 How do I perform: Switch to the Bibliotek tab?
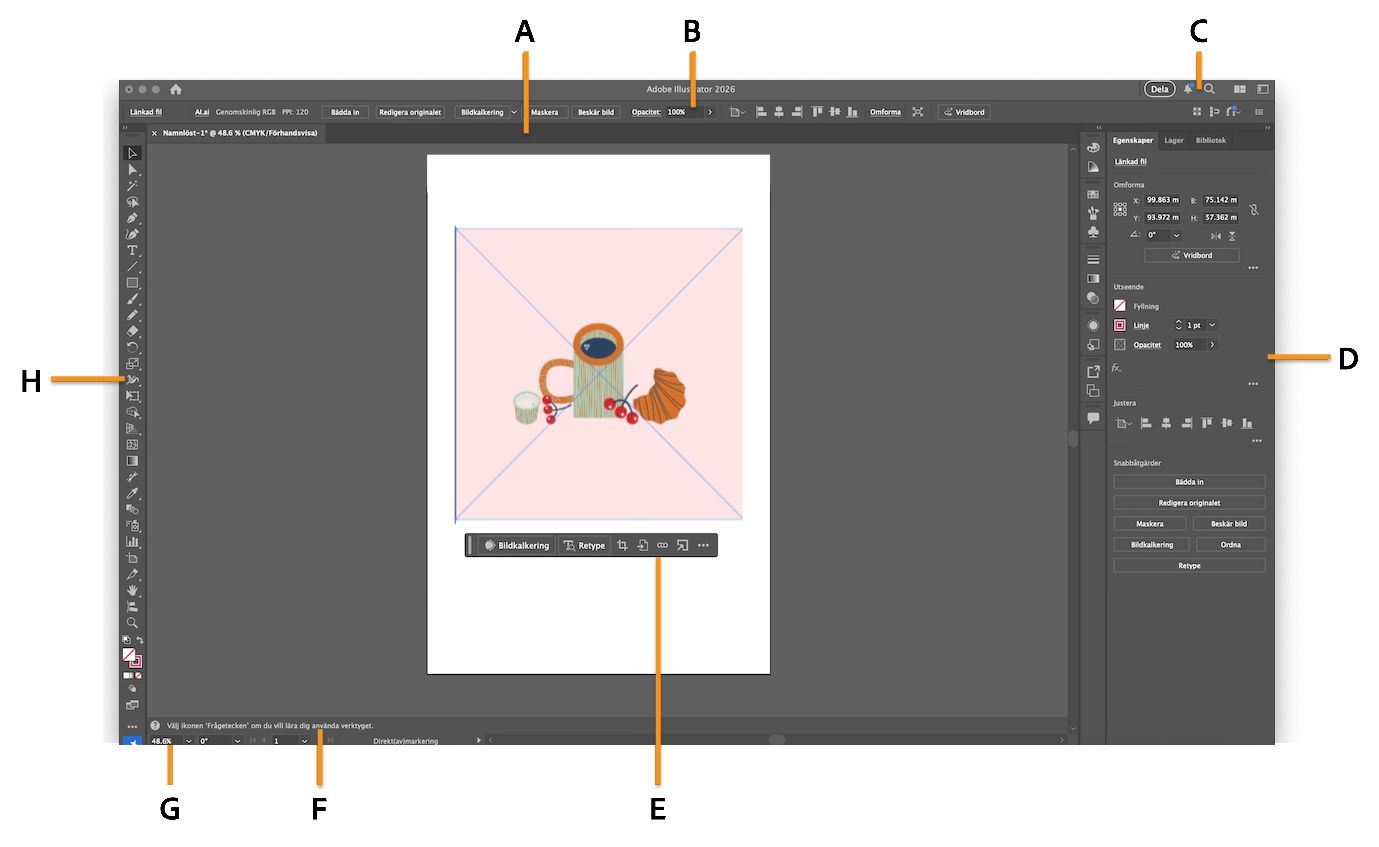[1210, 141]
